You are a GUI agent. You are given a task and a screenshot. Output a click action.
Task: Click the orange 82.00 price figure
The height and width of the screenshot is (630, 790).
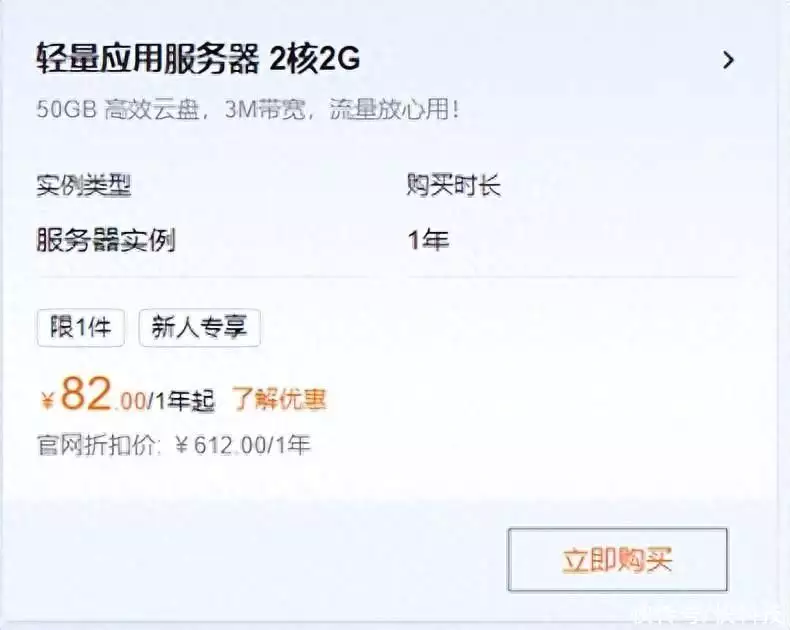[x=103, y=395]
